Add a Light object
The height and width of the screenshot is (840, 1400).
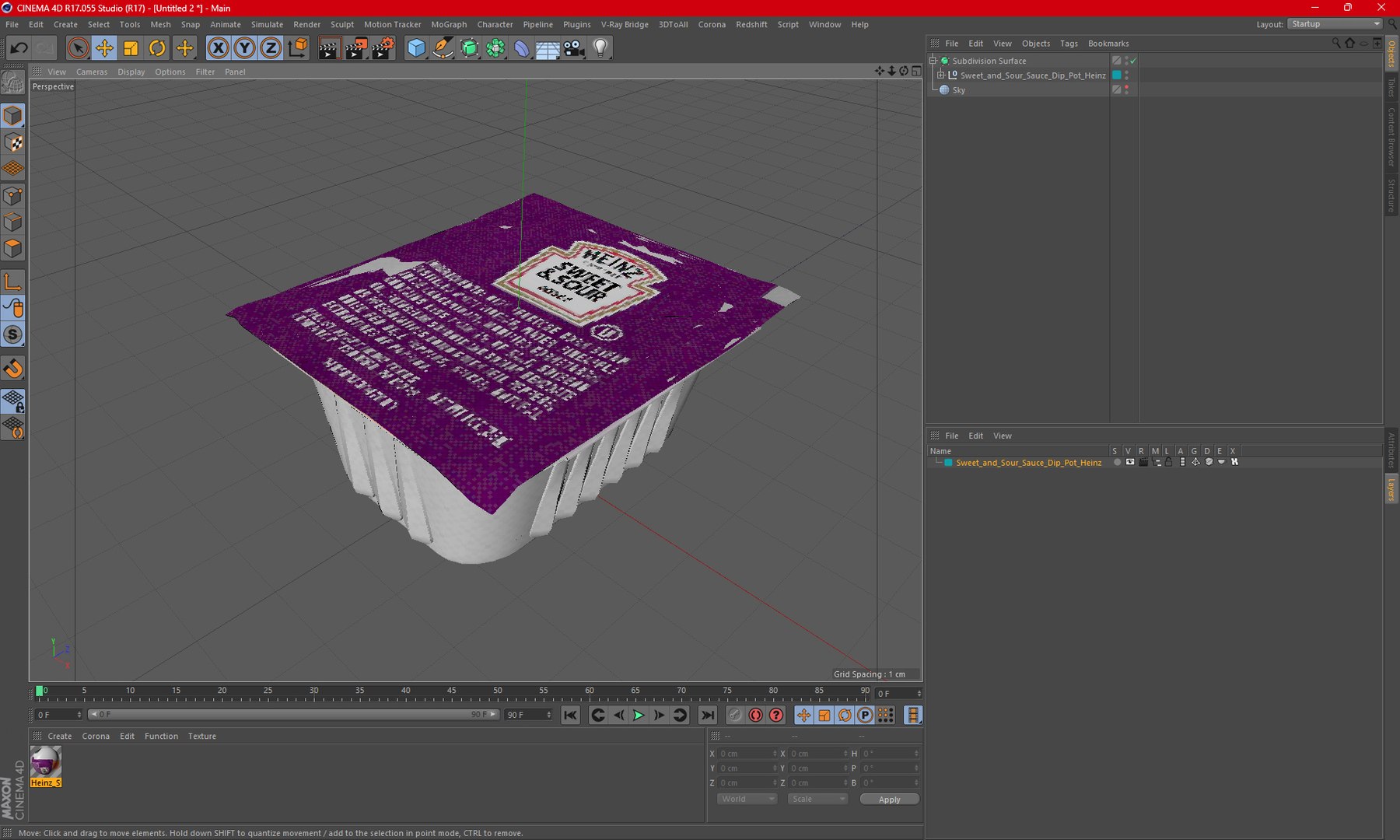pyautogui.click(x=600, y=48)
